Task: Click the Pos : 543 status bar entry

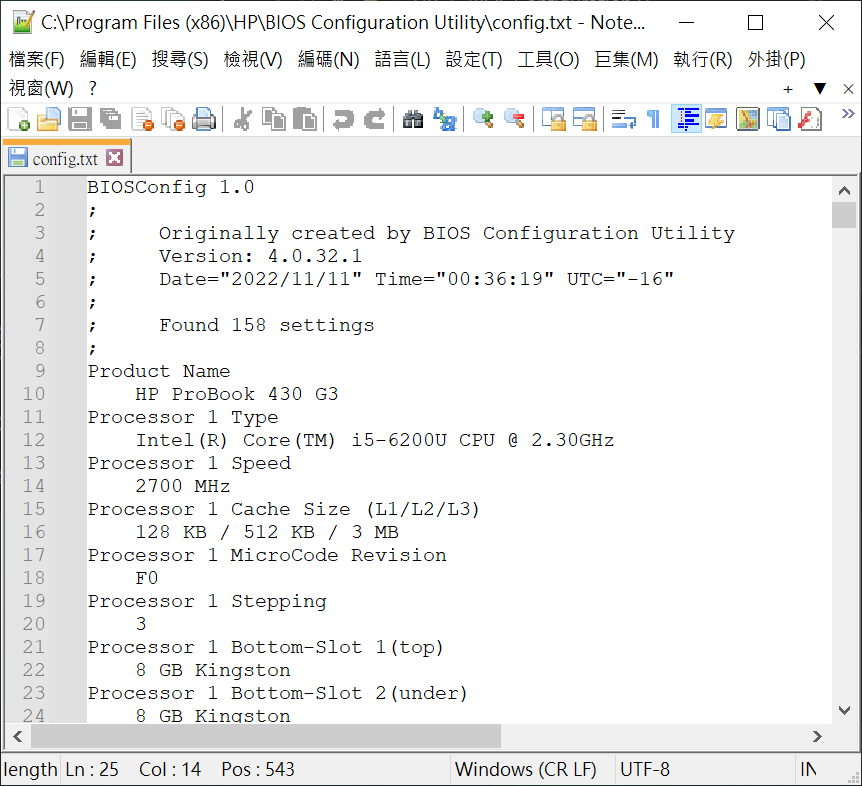Action: pos(258,770)
